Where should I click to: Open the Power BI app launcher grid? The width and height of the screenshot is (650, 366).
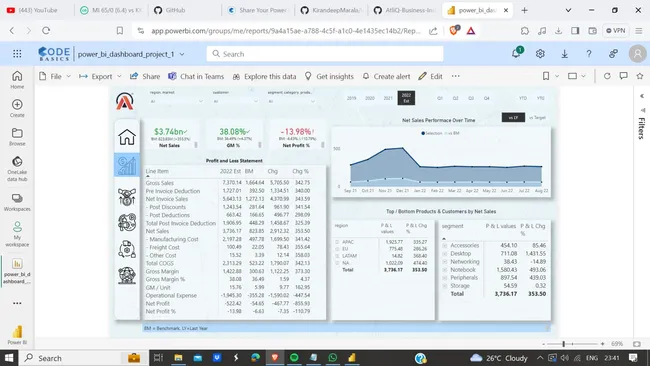17,53
